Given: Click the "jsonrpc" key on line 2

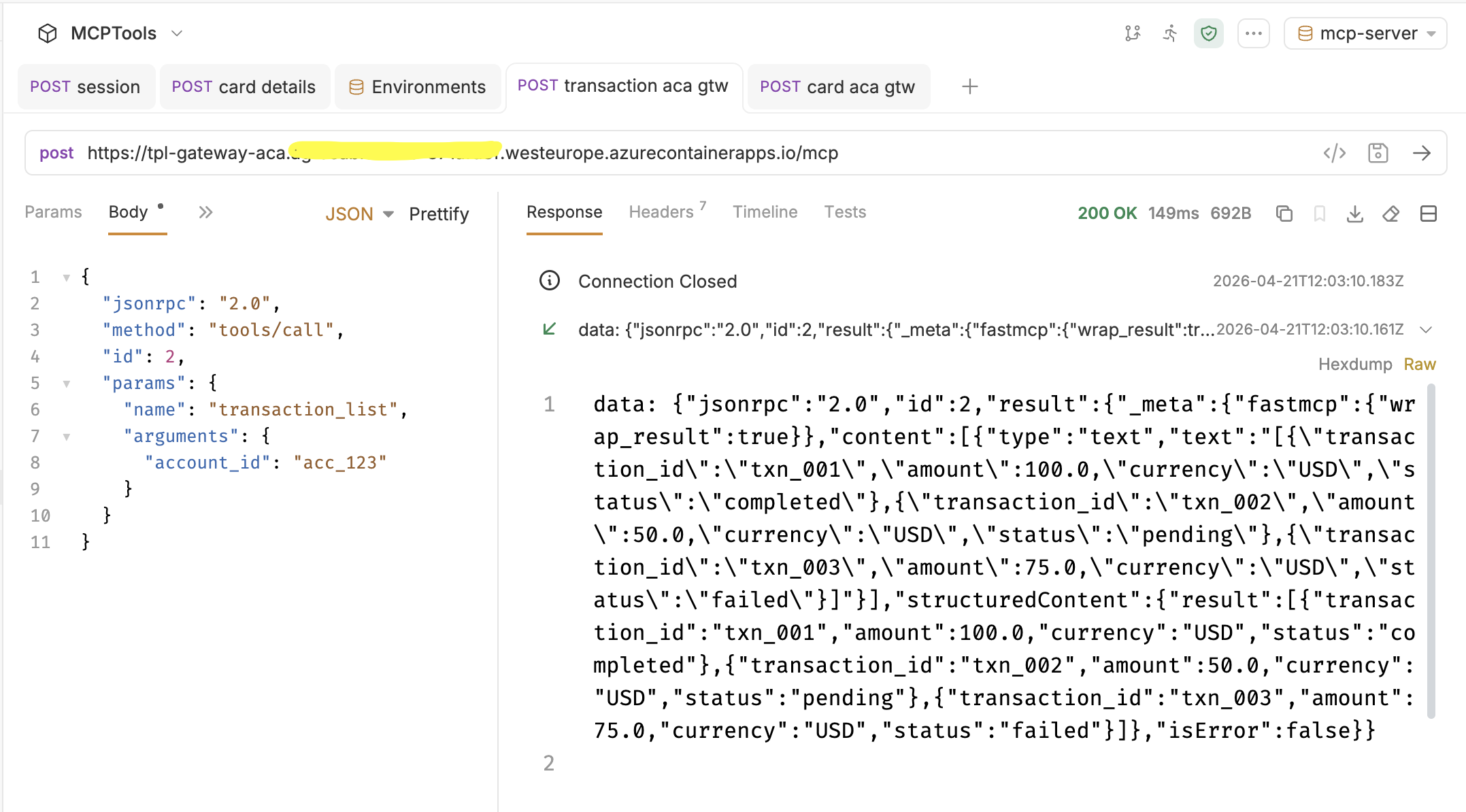Looking at the screenshot, I should (149, 304).
